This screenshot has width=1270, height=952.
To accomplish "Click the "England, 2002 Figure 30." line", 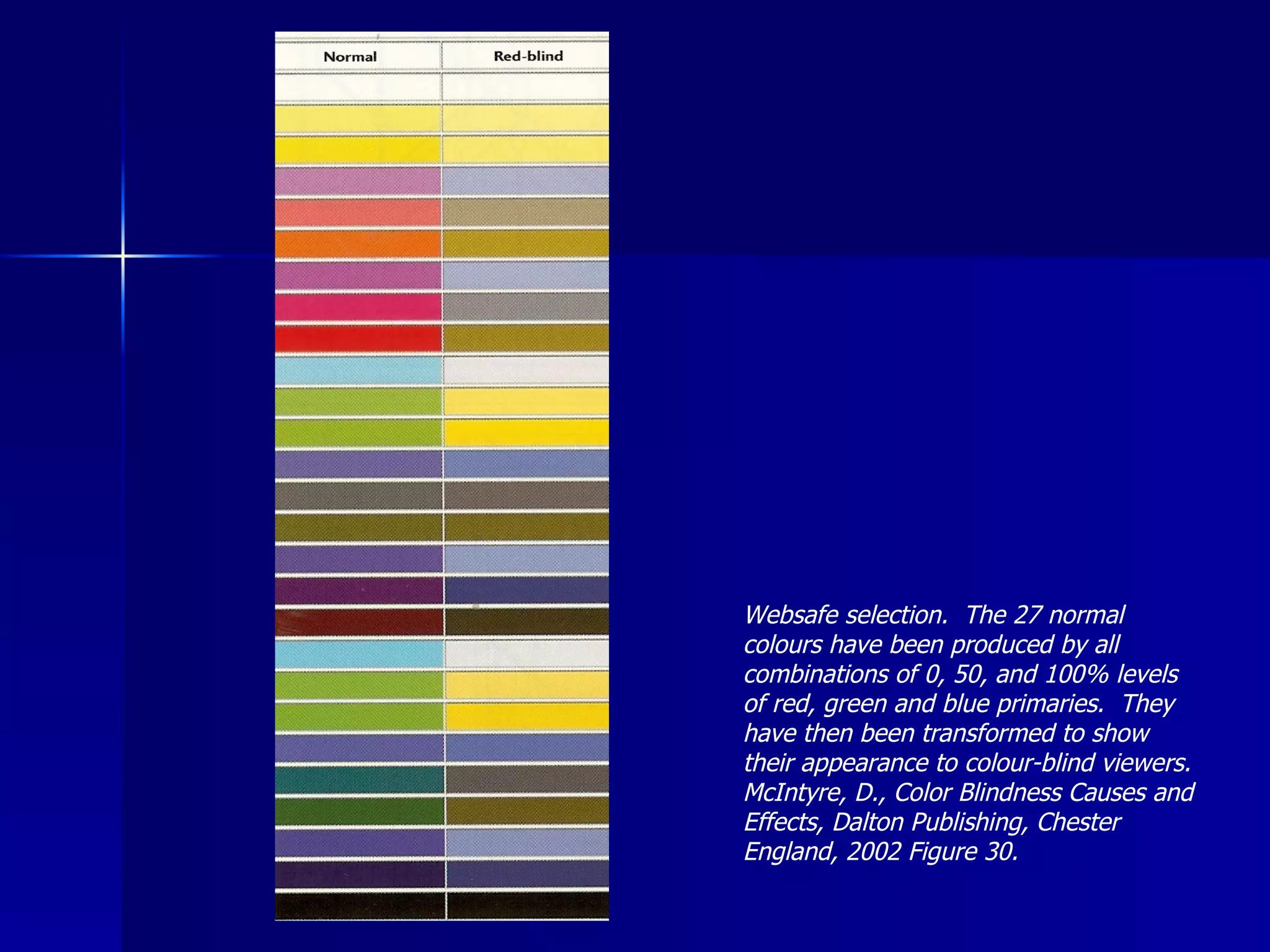I will click(881, 852).
